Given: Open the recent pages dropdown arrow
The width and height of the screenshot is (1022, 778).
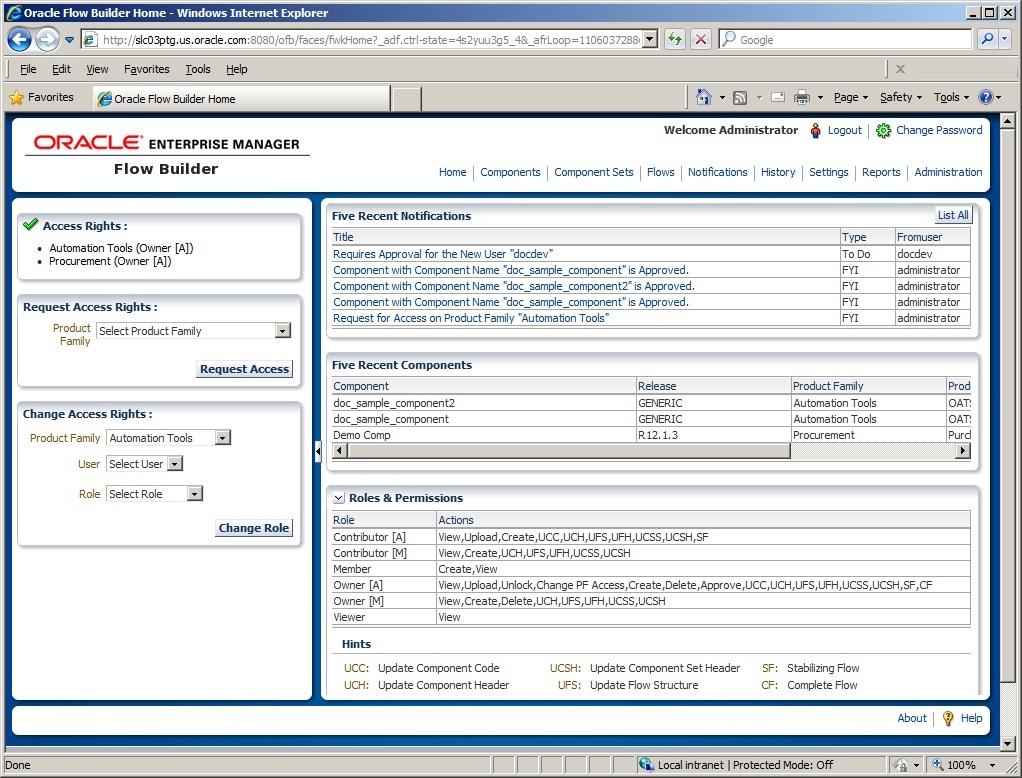Looking at the screenshot, I should (x=69, y=40).
